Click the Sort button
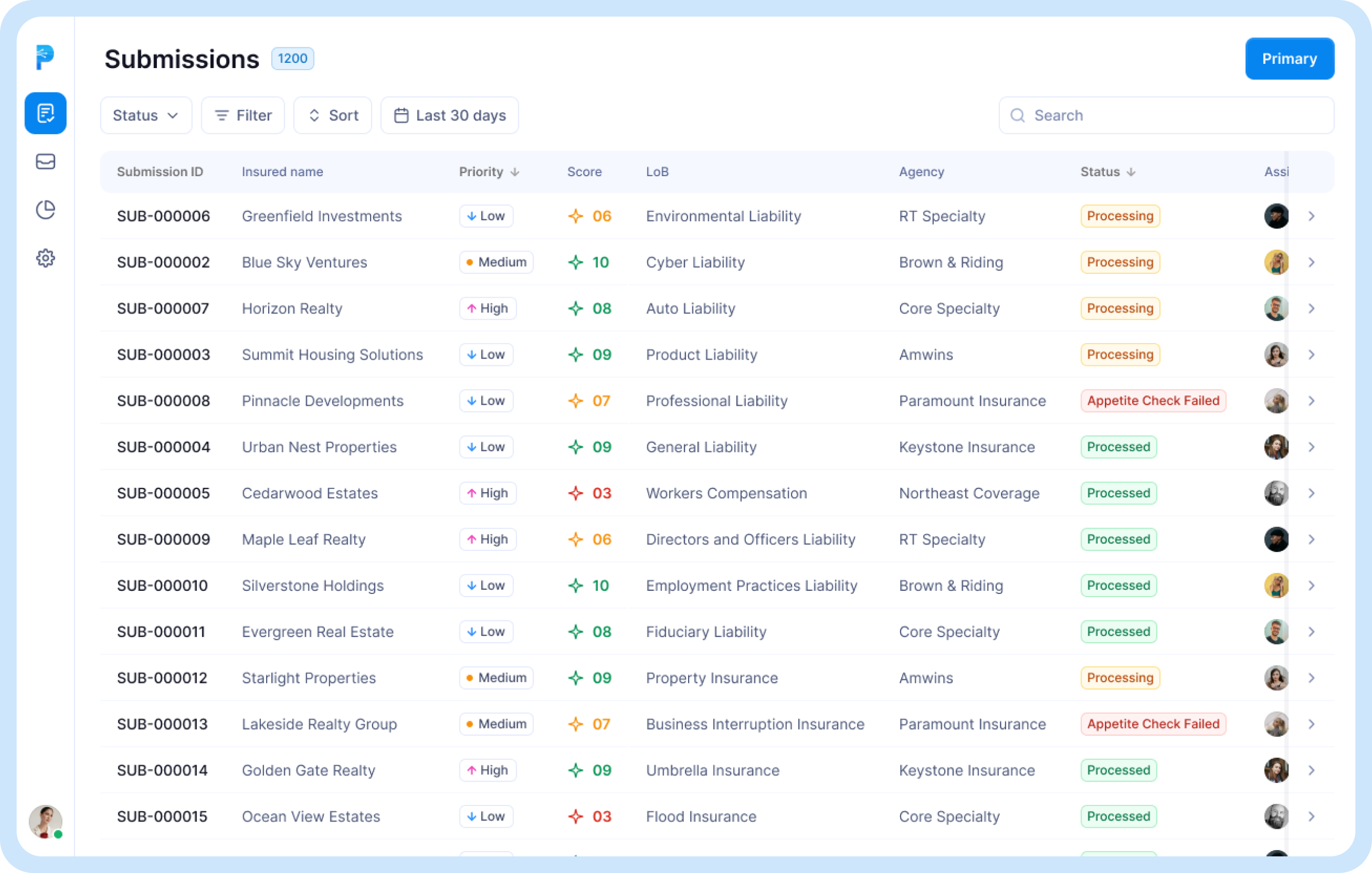The width and height of the screenshot is (1372, 873). tap(333, 116)
